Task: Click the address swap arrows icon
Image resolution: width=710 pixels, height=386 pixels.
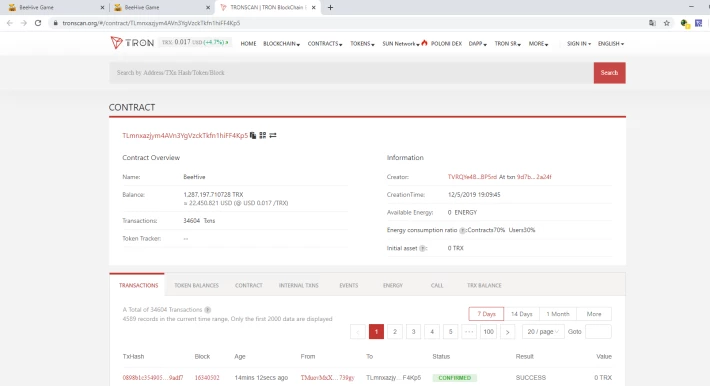Action: (273, 135)
